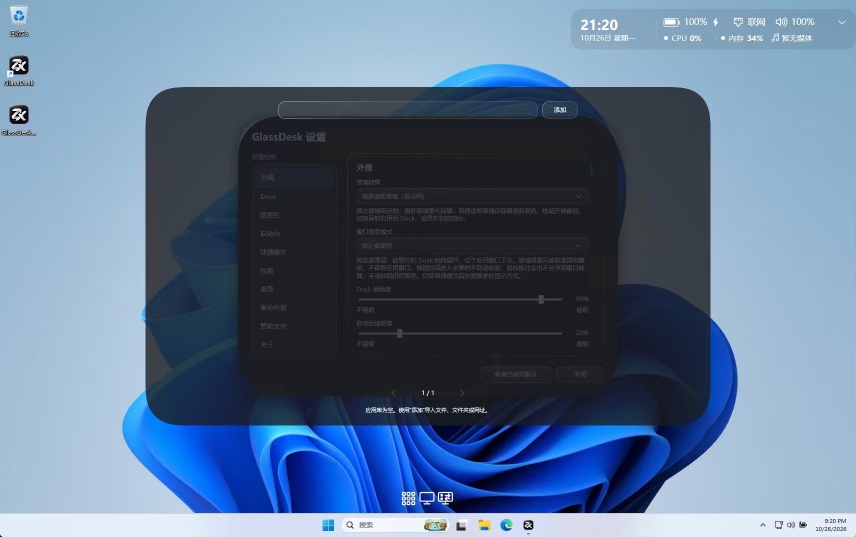
Task: Click the speaker volume icon in info bar
Action: click(781, 22)
